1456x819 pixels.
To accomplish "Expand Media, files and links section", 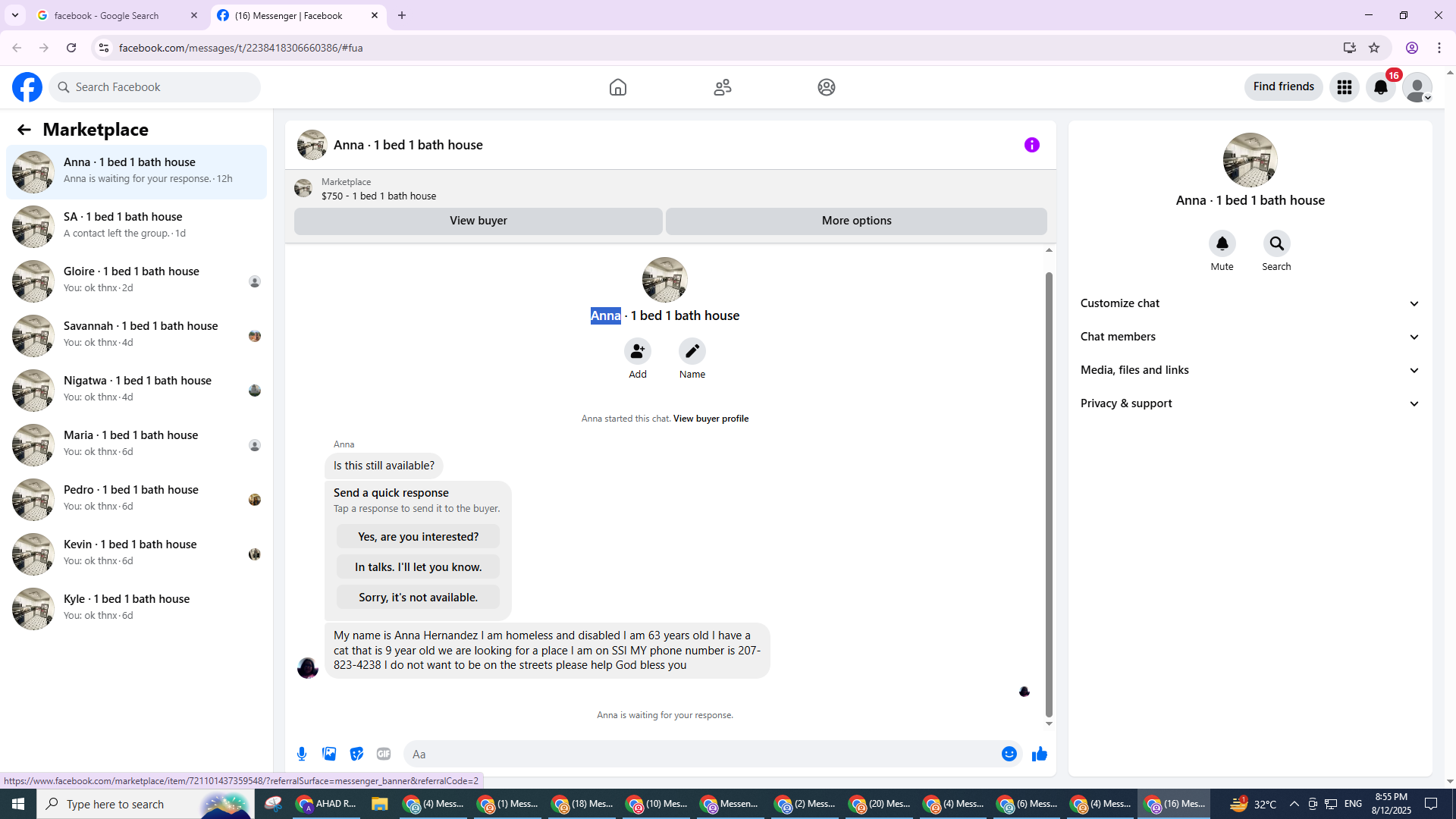I will coord(1250,370).
